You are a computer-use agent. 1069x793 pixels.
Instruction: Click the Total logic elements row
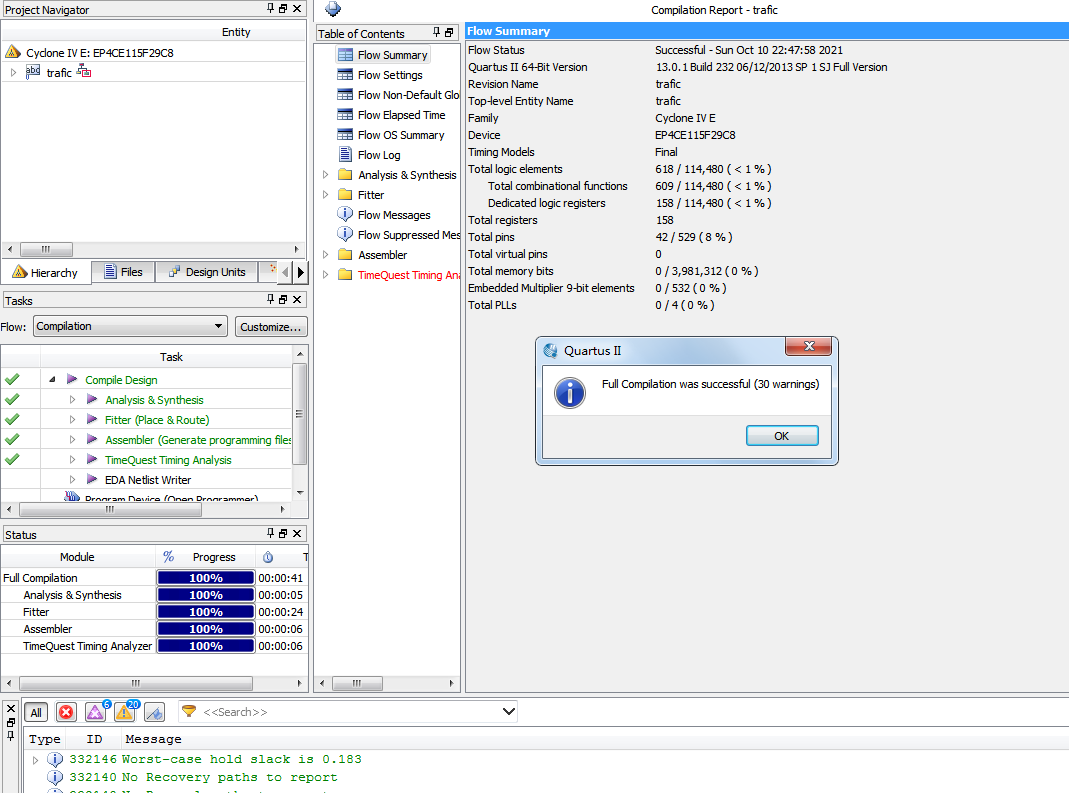pos(767,169)
